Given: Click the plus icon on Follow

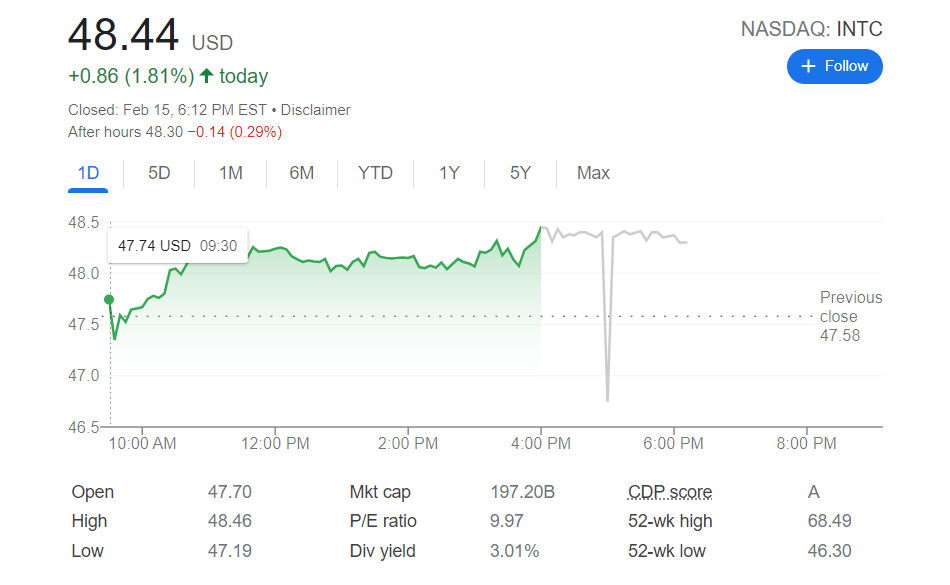Looking at the screenshot, I should (809, 66).
